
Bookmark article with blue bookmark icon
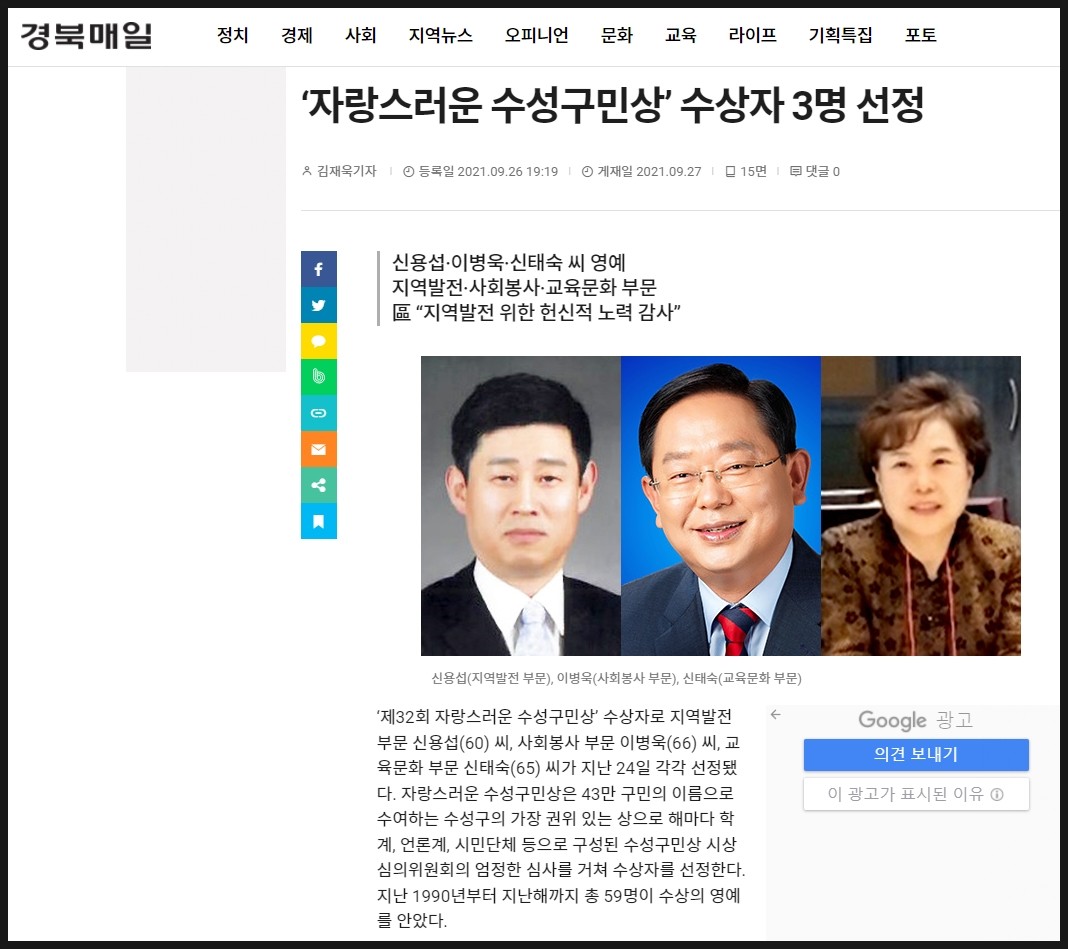pos(319,521)
